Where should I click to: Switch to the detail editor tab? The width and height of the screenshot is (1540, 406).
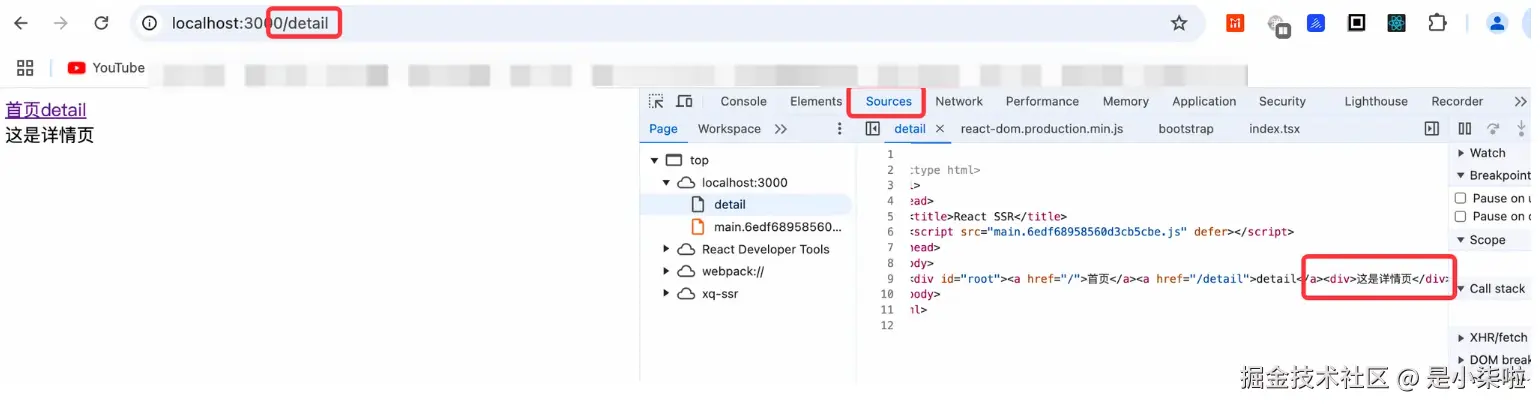pos(909,129)
